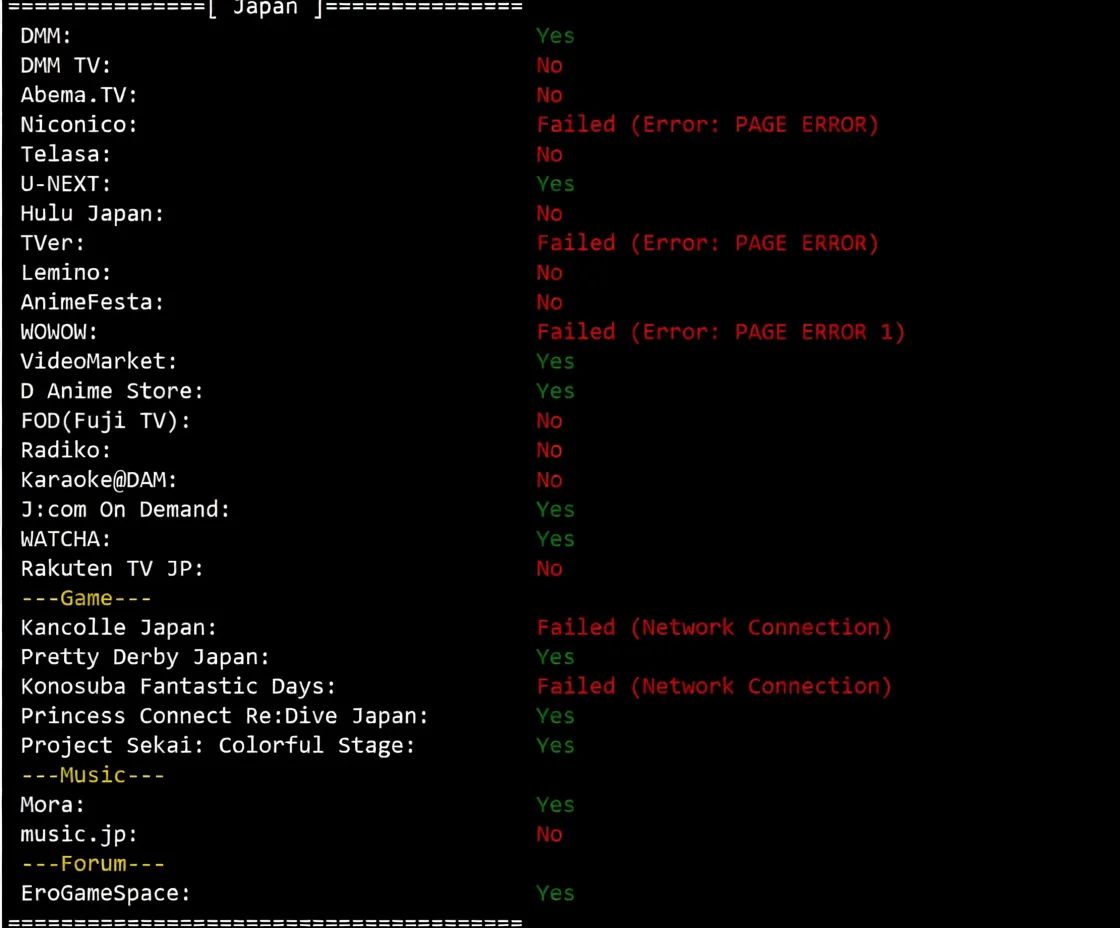This screenshot has height=928, width=1120.
Task: Select Project Sekai: Colorful Stage line
Action: pyautogui.click(x=217, y=746)
